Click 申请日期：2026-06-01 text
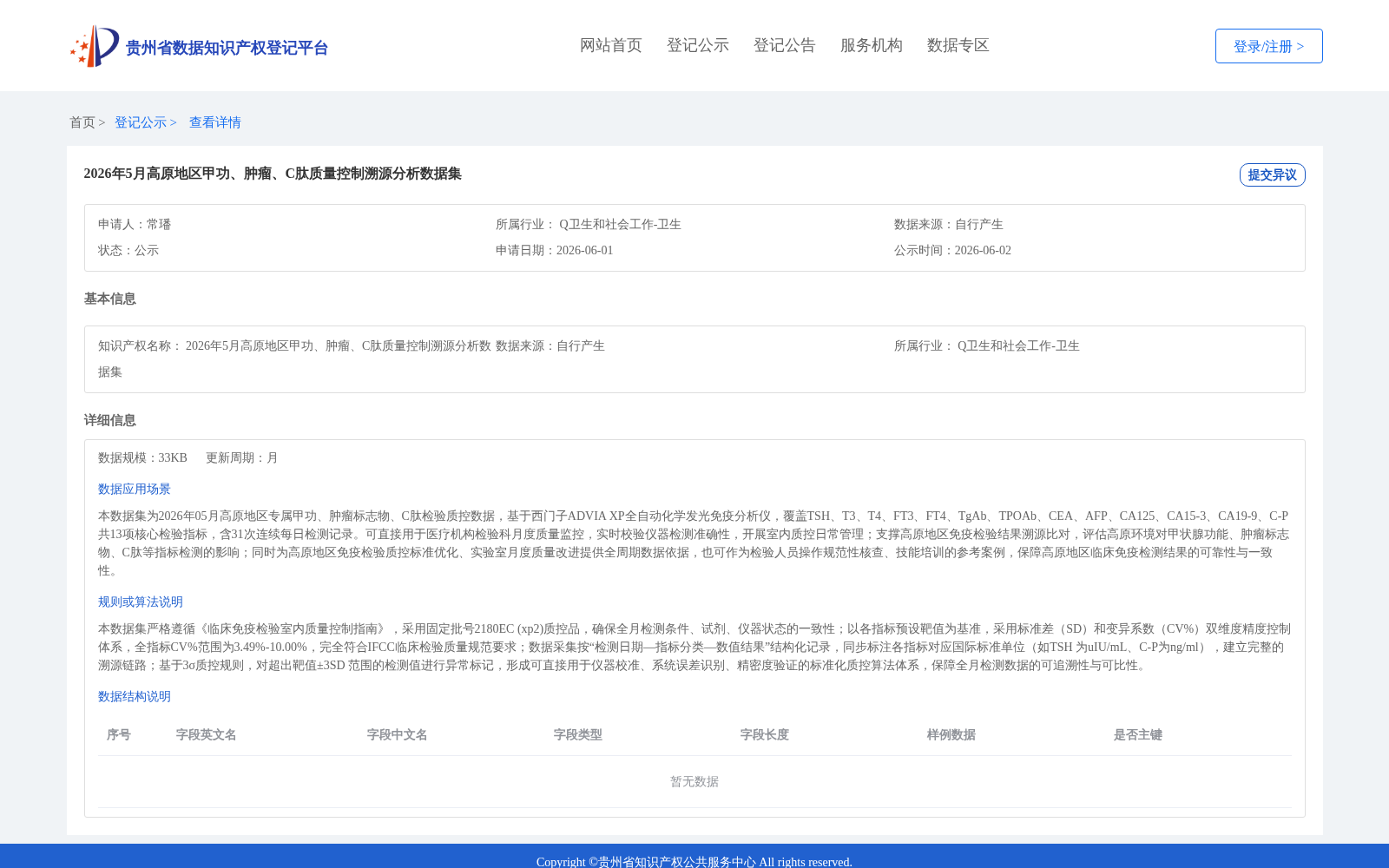Viewport: 1389px width, 868px height. click(555, 250)
